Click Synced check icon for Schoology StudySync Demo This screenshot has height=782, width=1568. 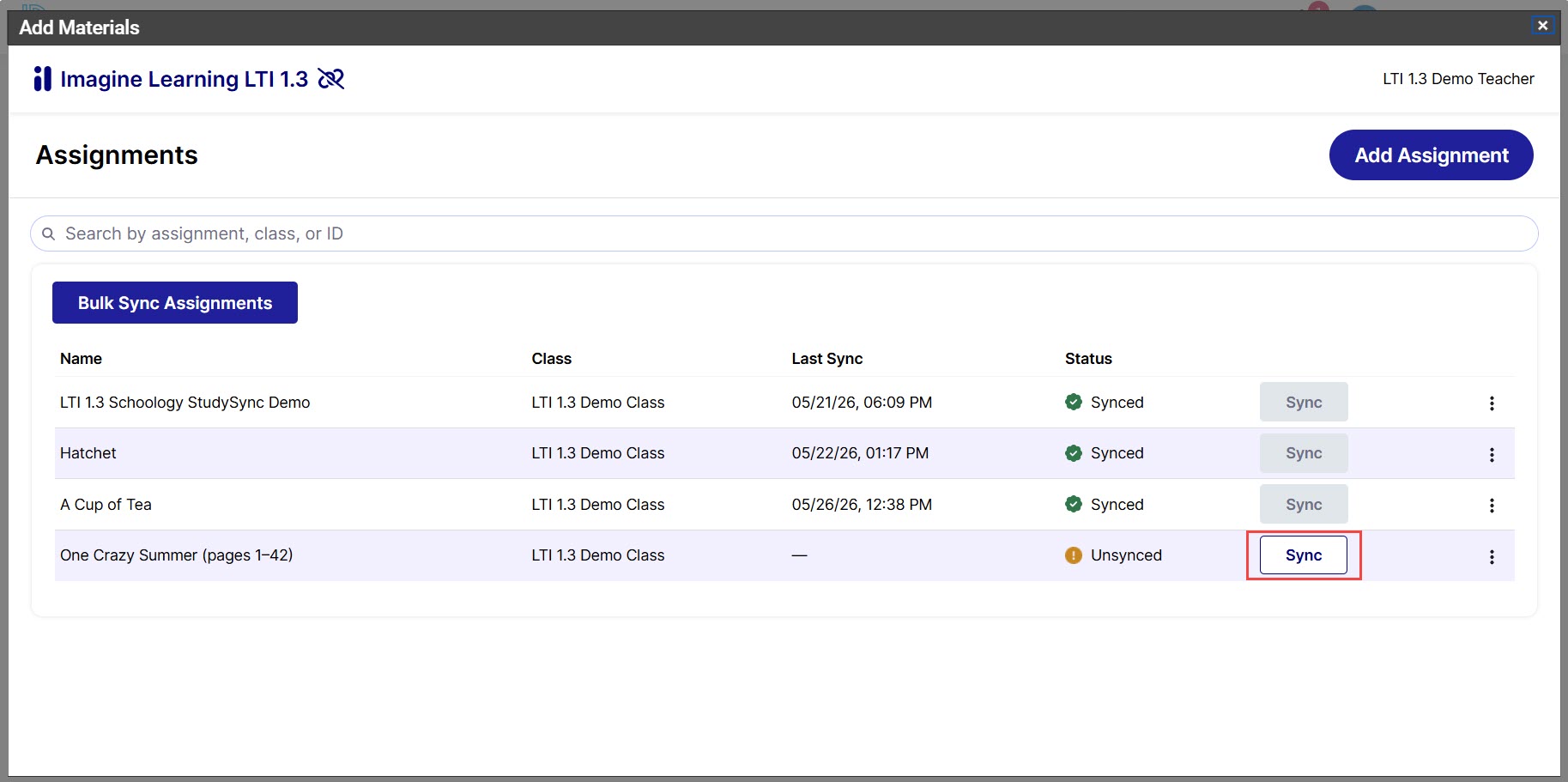coord(1073,403)
